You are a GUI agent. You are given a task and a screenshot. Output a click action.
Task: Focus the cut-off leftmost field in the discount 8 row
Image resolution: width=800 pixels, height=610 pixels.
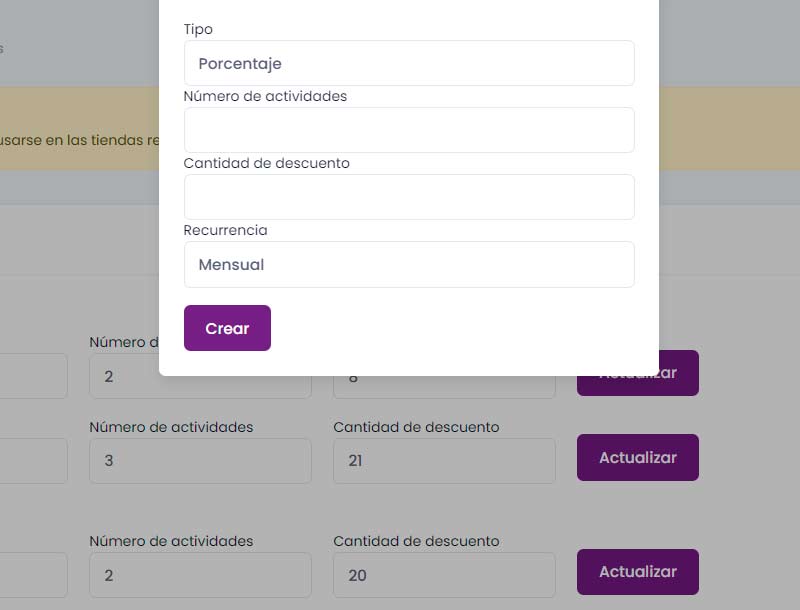33,376
